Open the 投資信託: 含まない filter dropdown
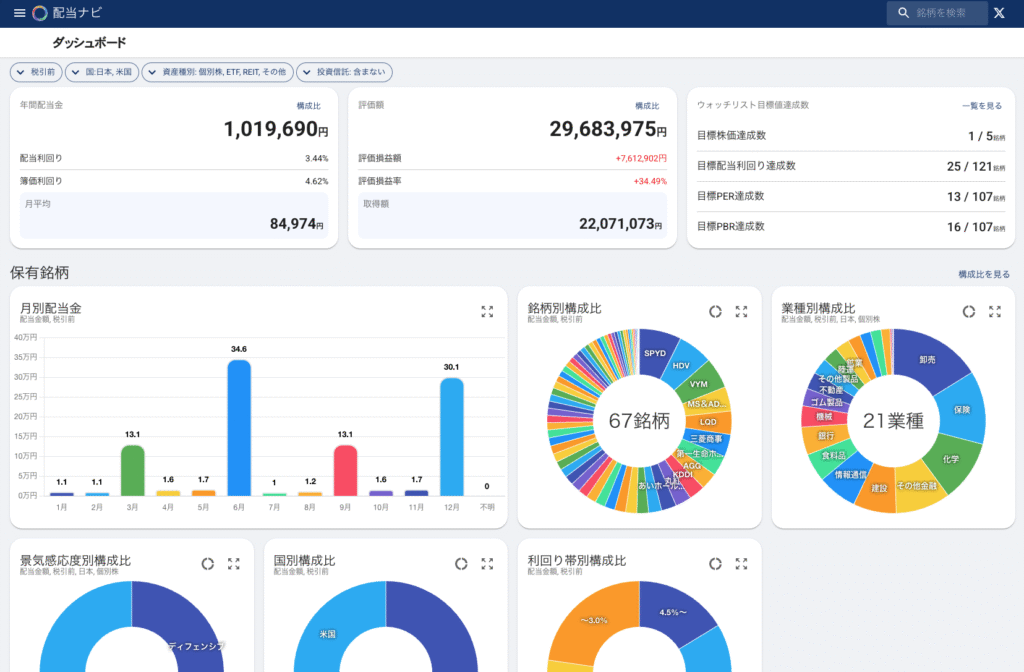This screenshot has width=1024, height=672. tap(344, 72)
